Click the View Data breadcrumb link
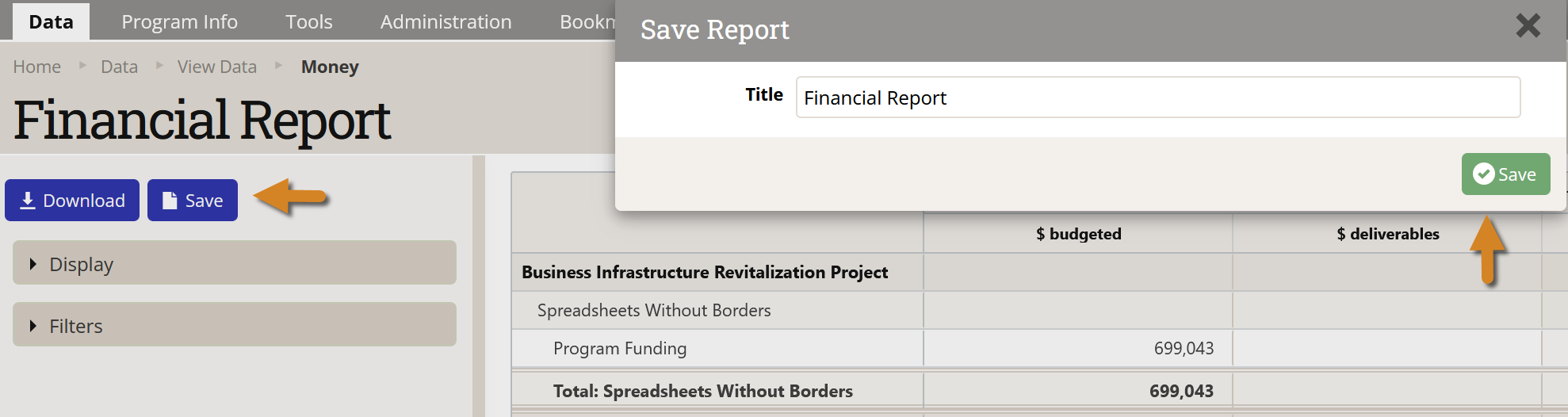 click(x=216, y=67)
